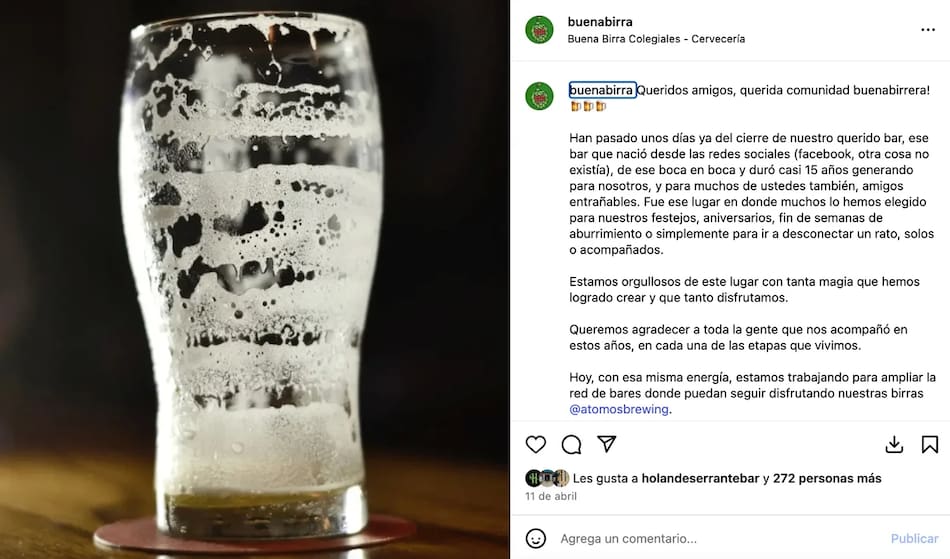Open the emoji picker smiley icon
Image resolution: width=950 pixels, height=559 pixels.
(536, 538)
